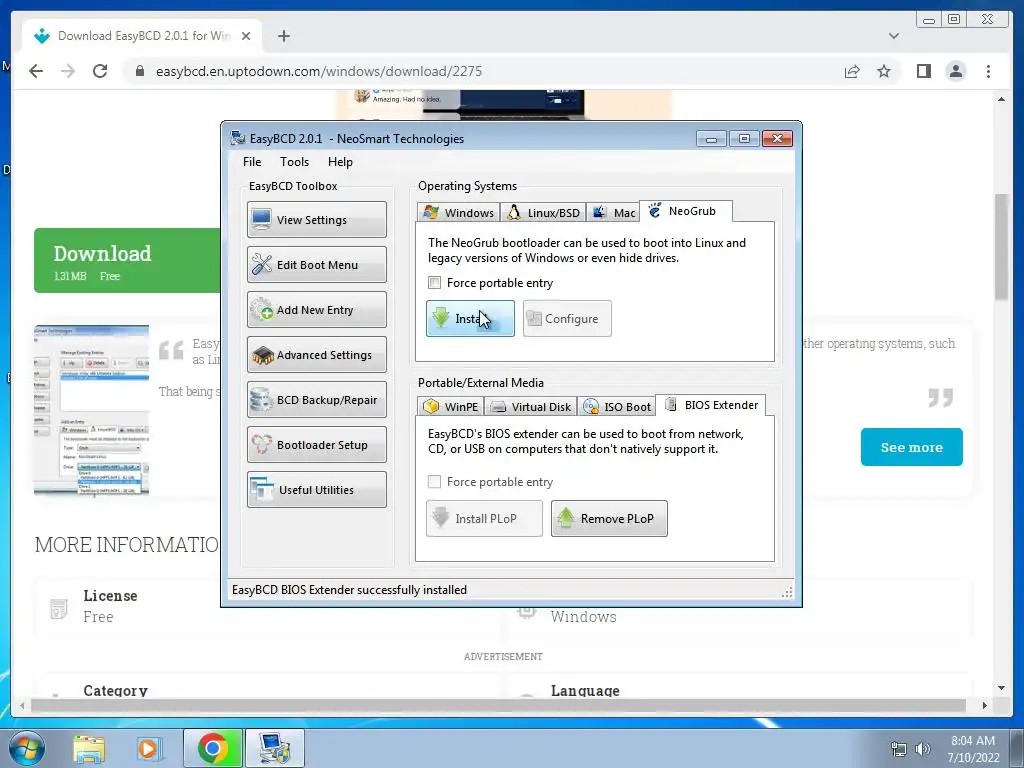Viewport: 1024px width, 768px height.
Task: Click the horizontal scrollbar of the webpage
Action: (498, 705)
